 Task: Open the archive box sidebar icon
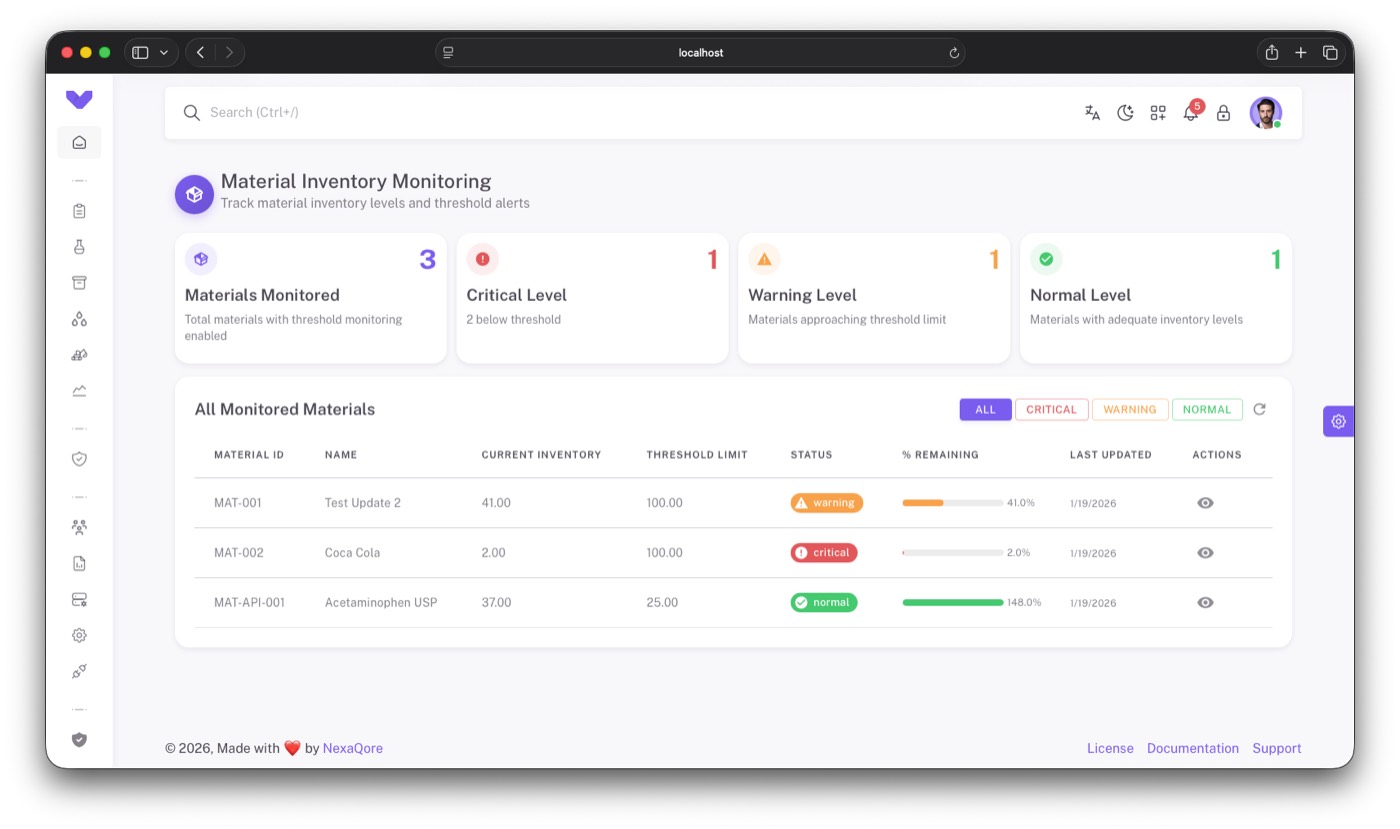point(79,283)
